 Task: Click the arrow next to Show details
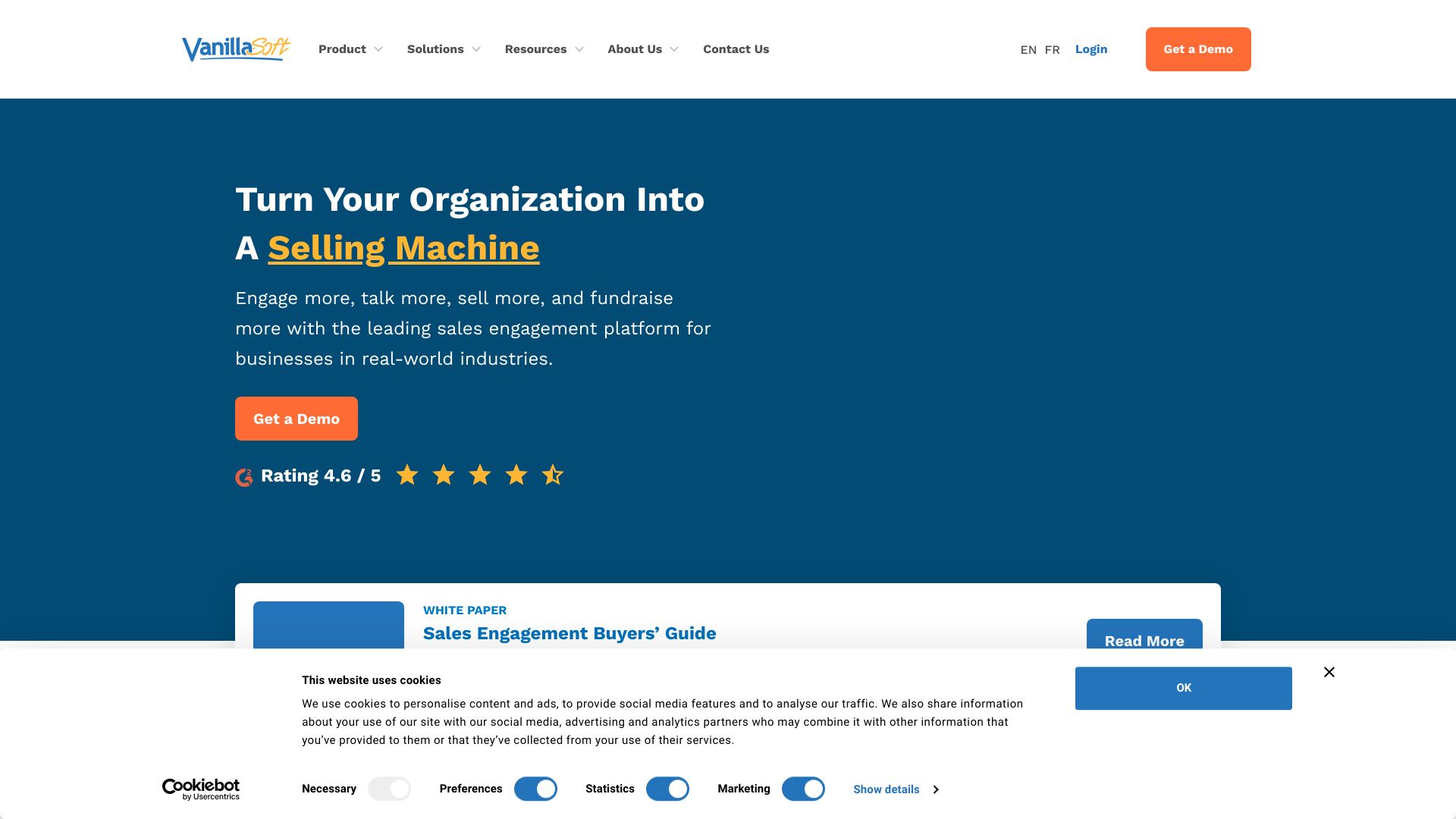click(936, 790)
